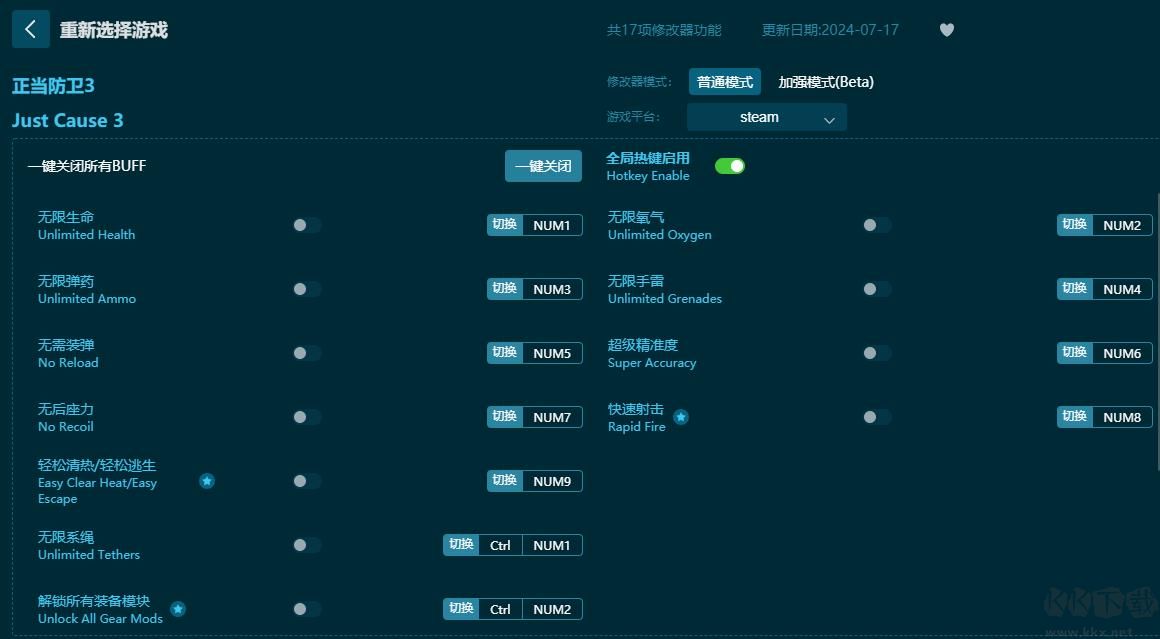The width and height of the screenshot is (1160, 639).
Task: Click the heart icon to favorite this trainer
Action: pos(946,30)
